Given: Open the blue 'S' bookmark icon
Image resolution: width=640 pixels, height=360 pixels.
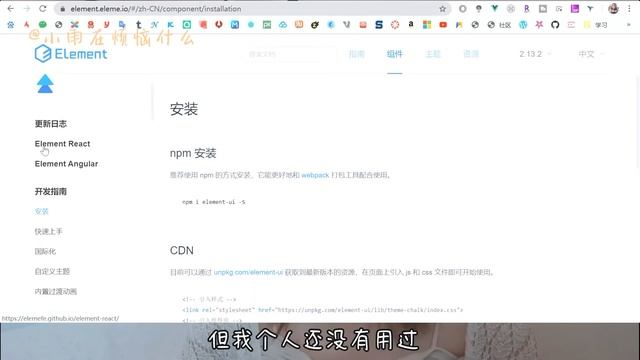Looking at the screenshot, I should (379, 25).
